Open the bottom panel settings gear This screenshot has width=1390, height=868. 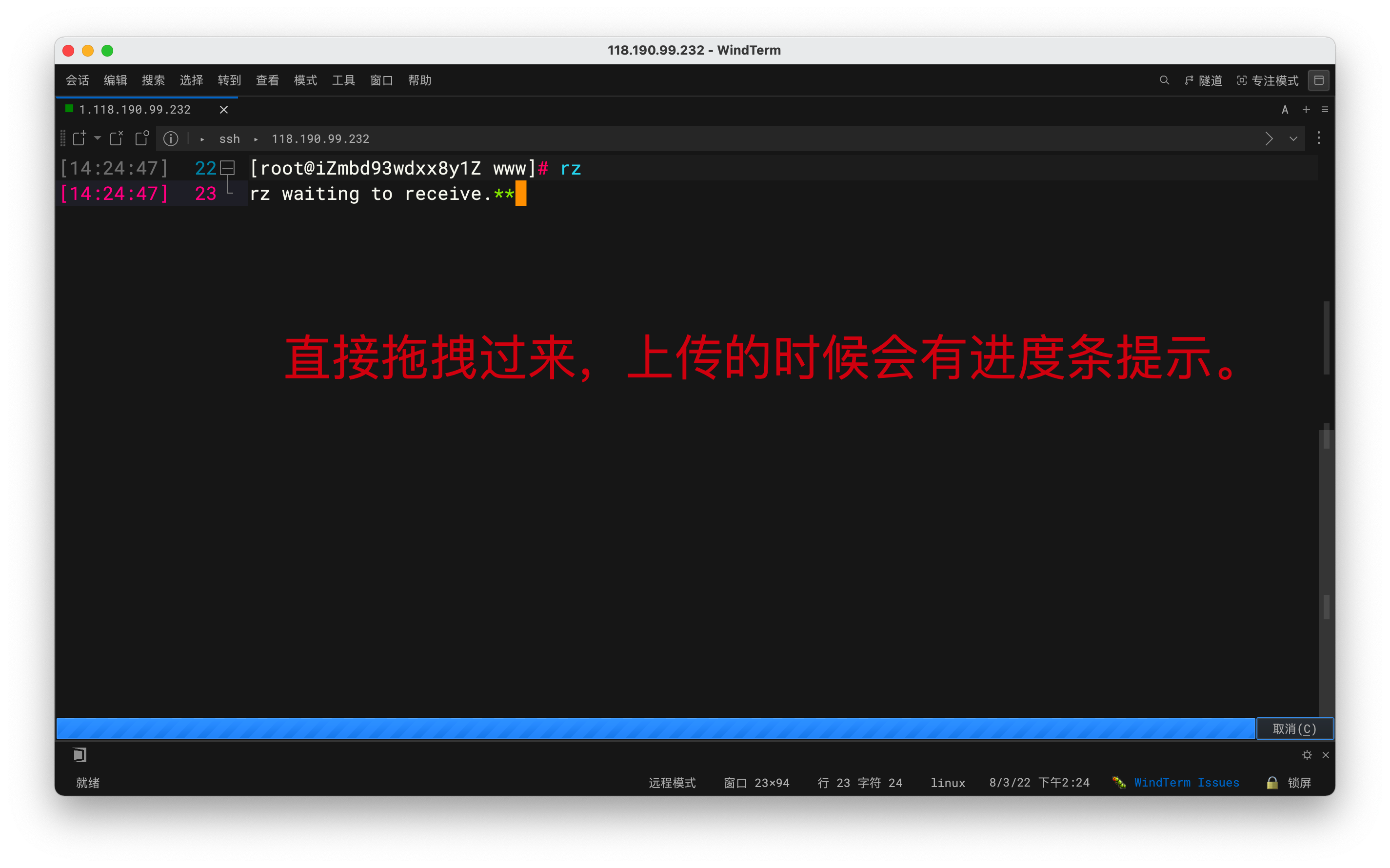pos(1307,755)
